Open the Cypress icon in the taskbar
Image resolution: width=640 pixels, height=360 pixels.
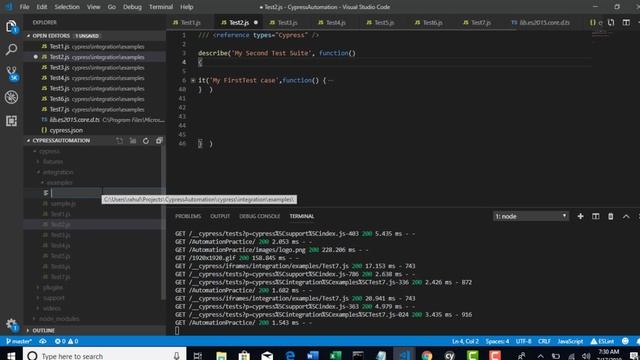pos(450,355)
